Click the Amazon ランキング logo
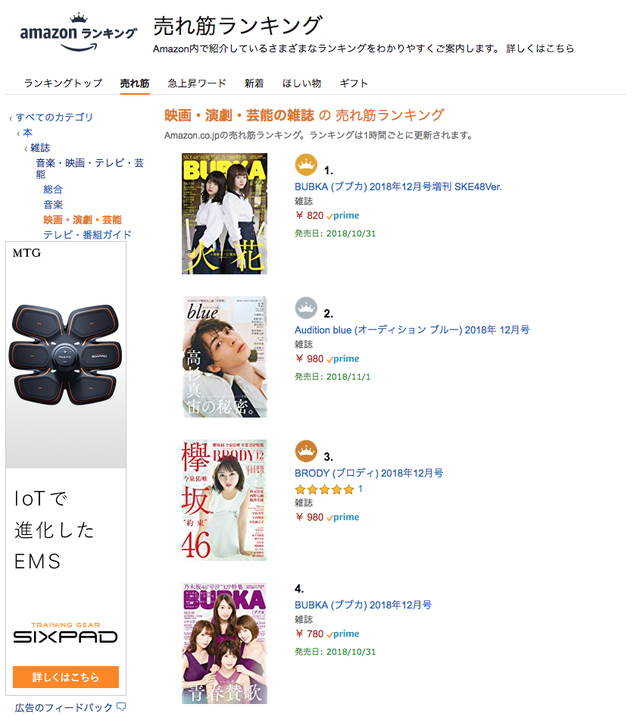This screenshot has width=640, height=726. click(79, 33)
